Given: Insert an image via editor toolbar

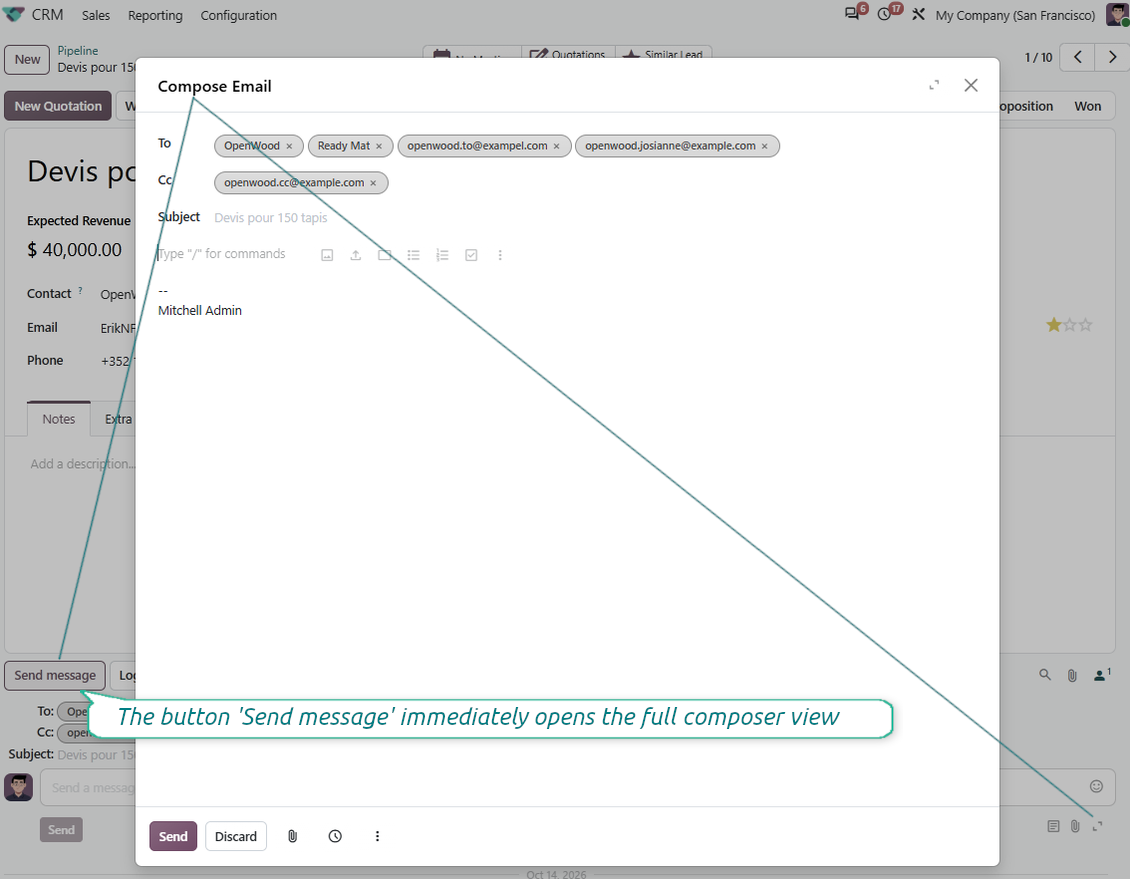Looking at the screenshot, I should (x=327, y=255).
